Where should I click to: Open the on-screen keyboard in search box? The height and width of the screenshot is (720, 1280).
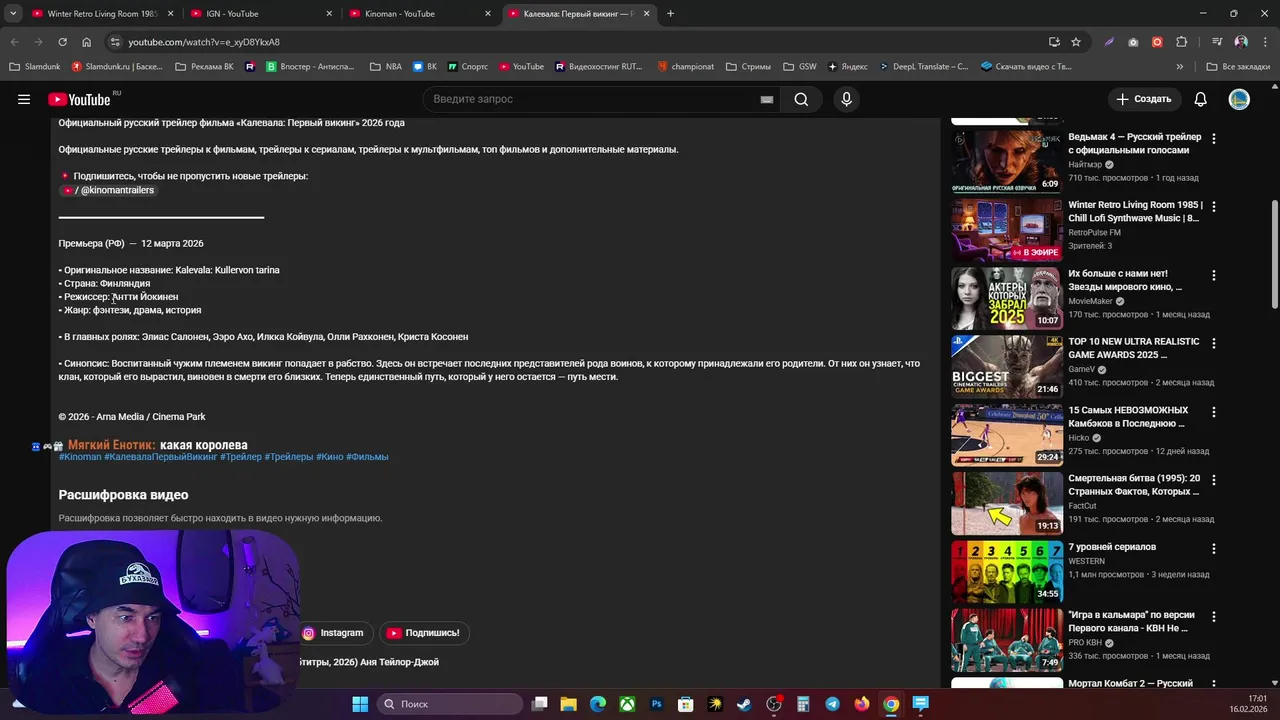coord(766,99)
